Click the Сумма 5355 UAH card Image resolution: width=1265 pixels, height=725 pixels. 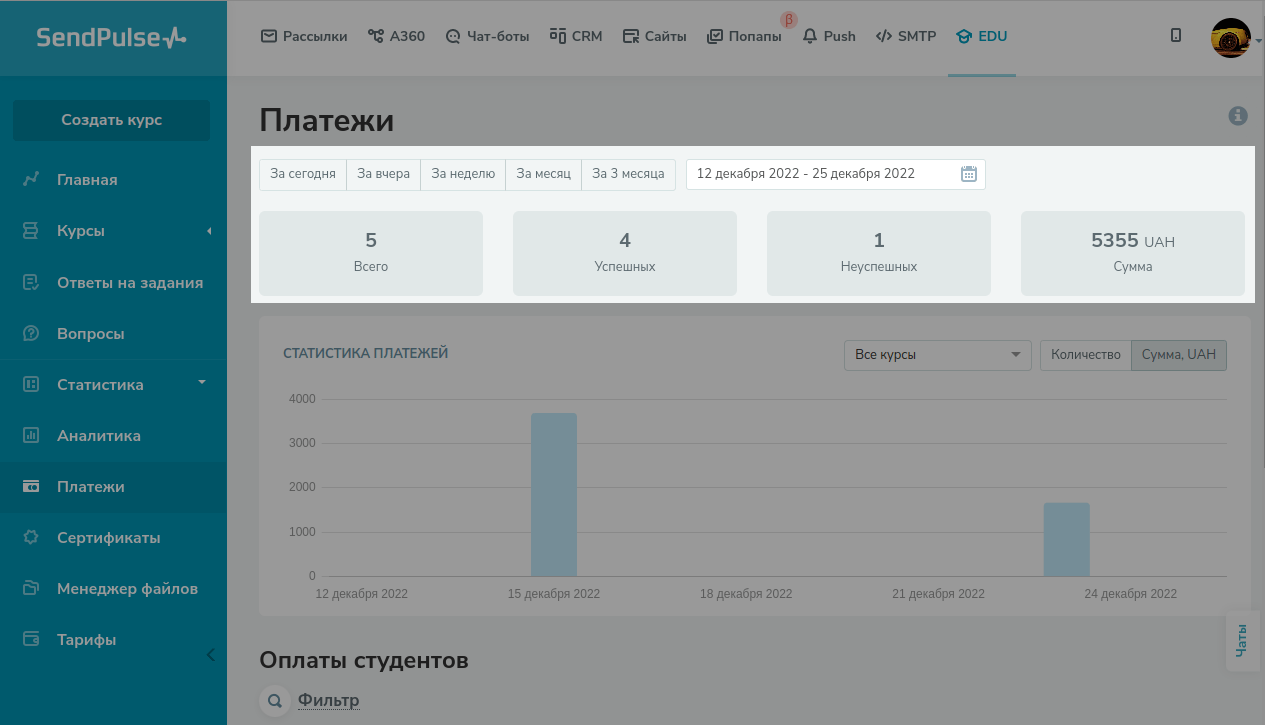click(x=1133, y=253)
